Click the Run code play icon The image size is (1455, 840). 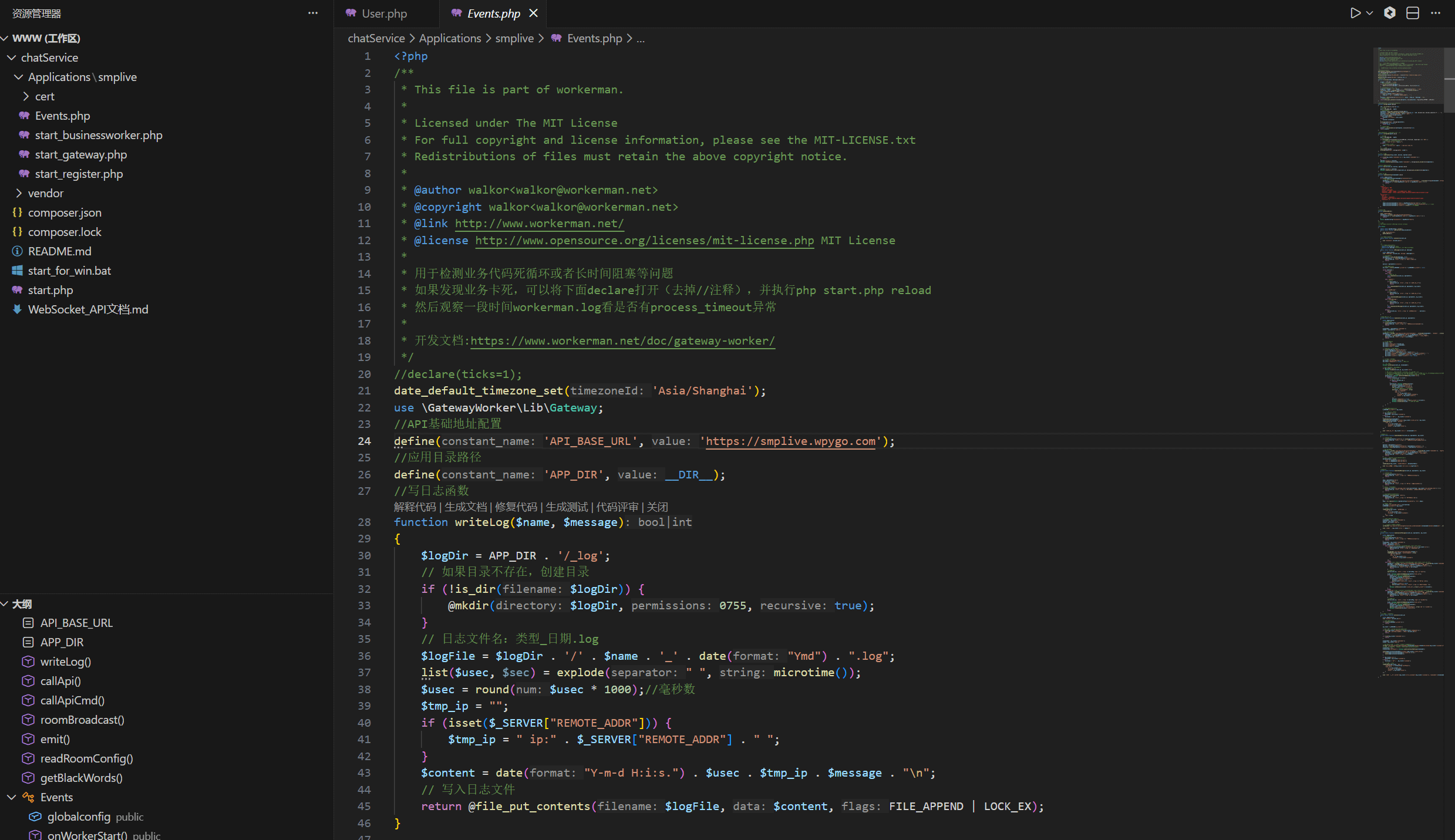1355,13
